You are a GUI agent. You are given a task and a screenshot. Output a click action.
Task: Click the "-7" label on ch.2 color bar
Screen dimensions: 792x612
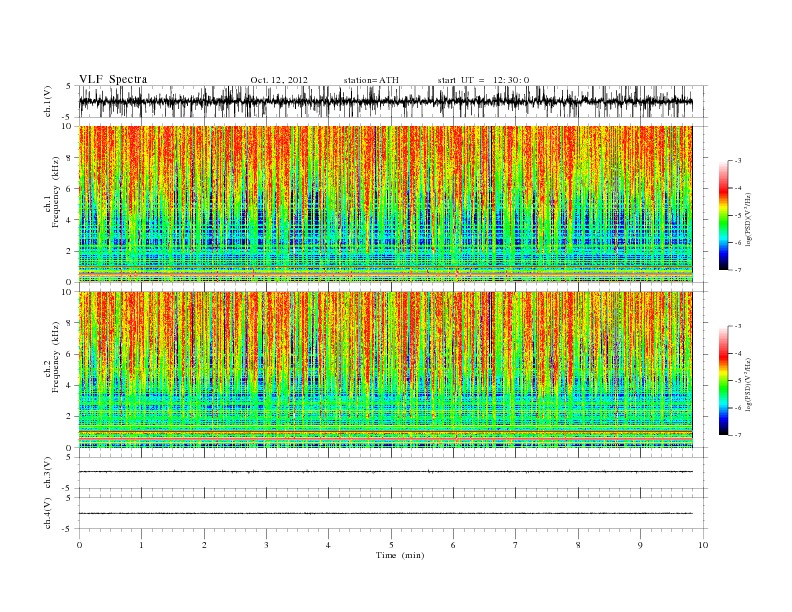(x=737, y=435)
